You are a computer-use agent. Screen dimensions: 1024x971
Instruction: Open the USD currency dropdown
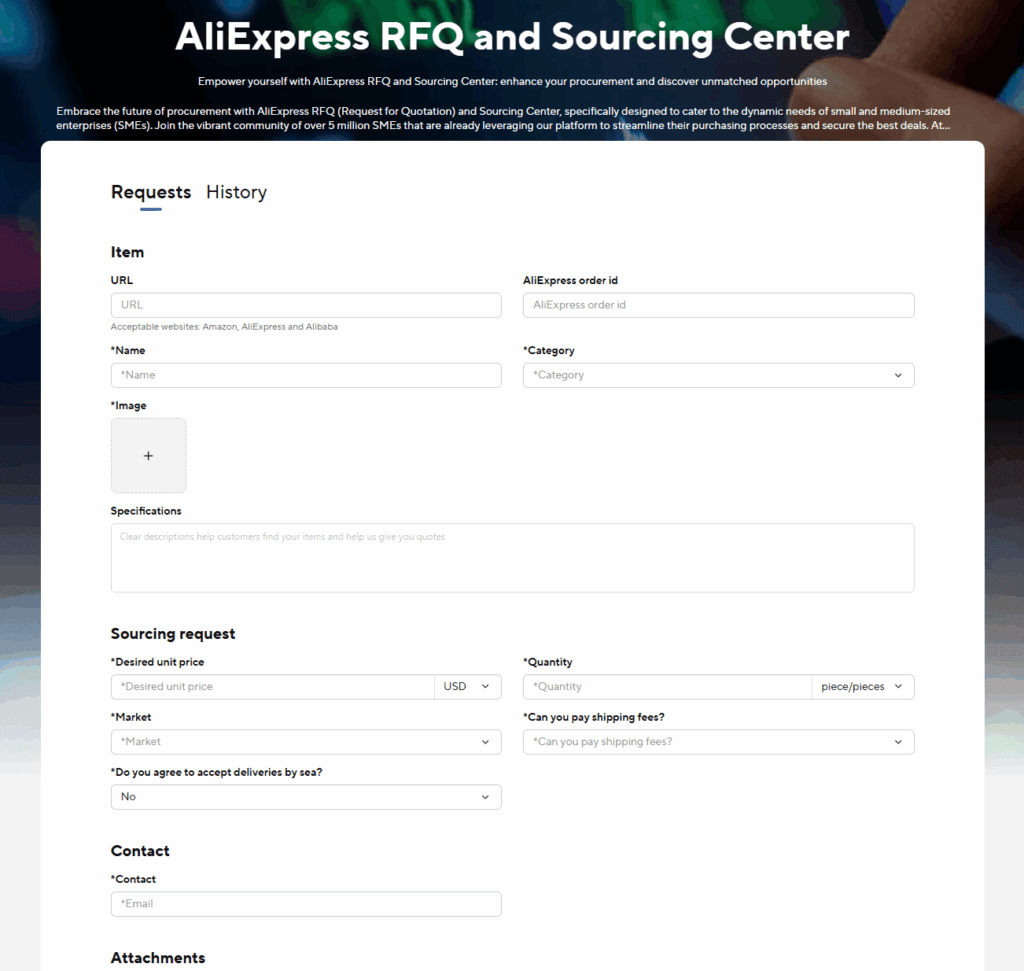point(468,687)
